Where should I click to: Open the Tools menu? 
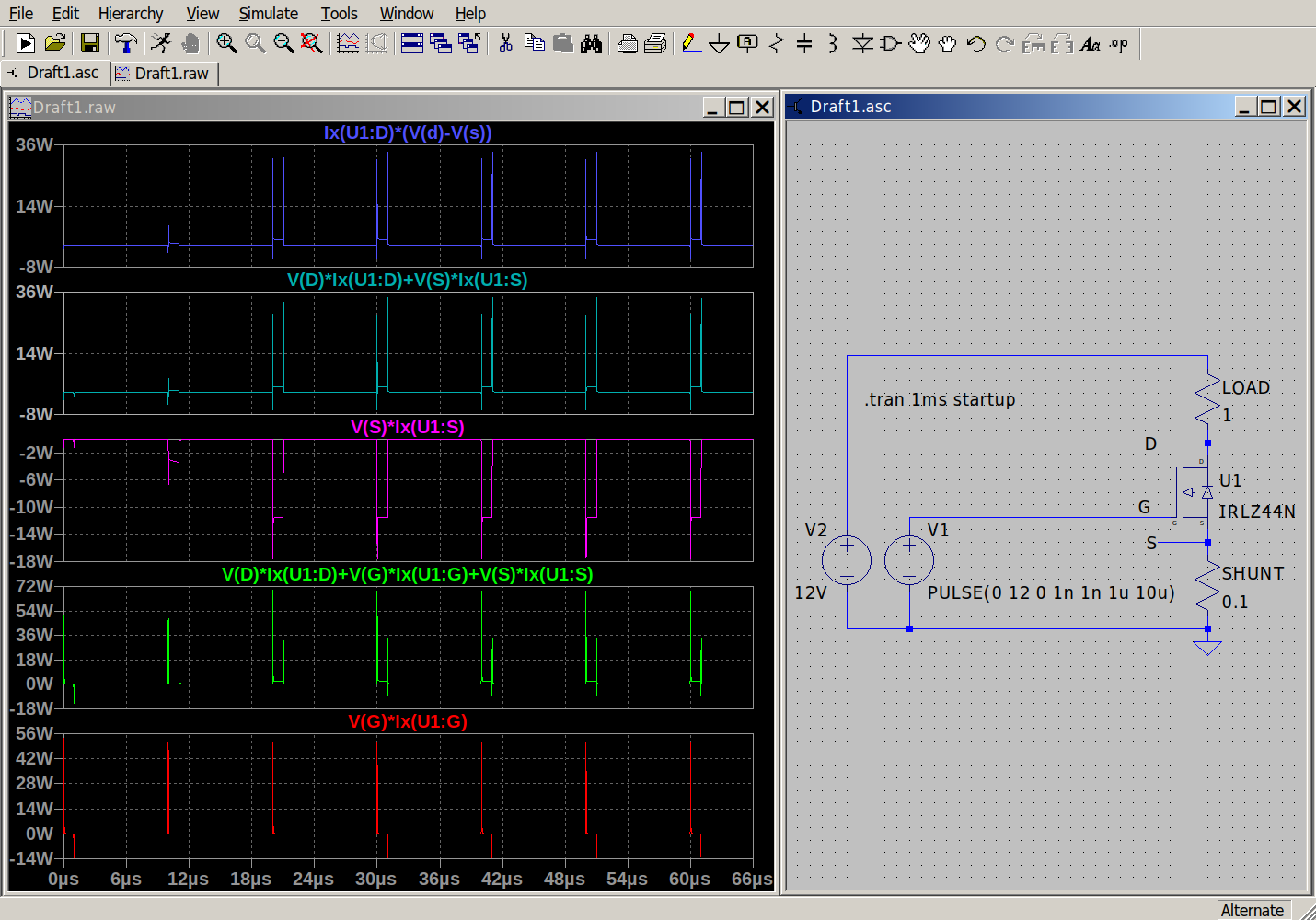pos(339,14)
